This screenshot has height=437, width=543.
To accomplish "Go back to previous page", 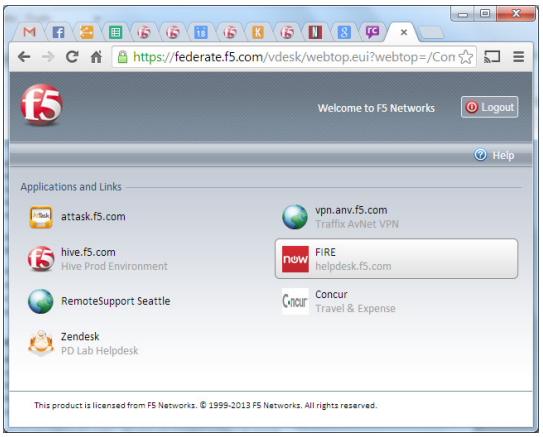I will click(24, 56).
